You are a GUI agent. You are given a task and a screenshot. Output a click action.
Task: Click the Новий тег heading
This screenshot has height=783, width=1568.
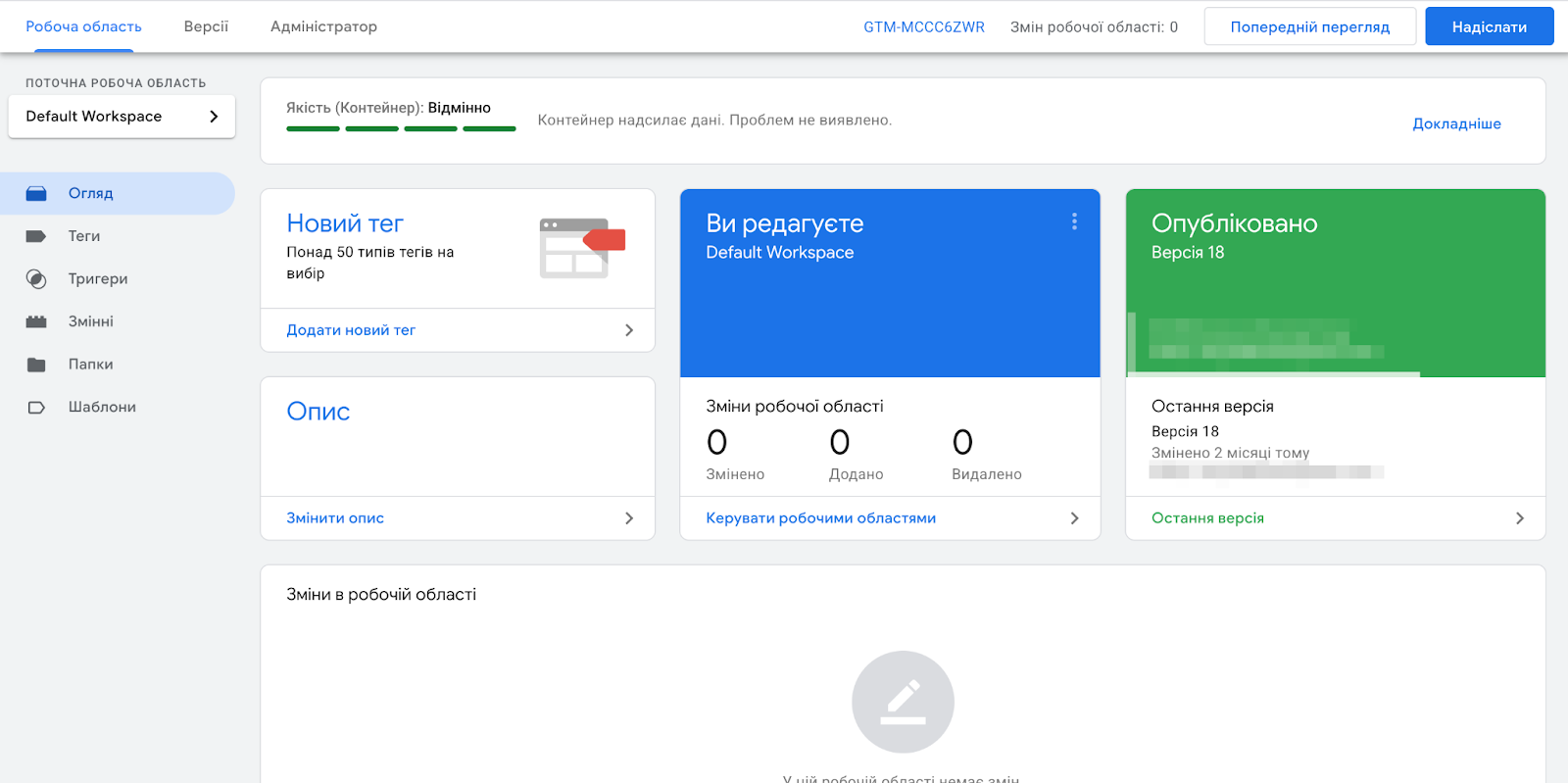tap(345, 223)
